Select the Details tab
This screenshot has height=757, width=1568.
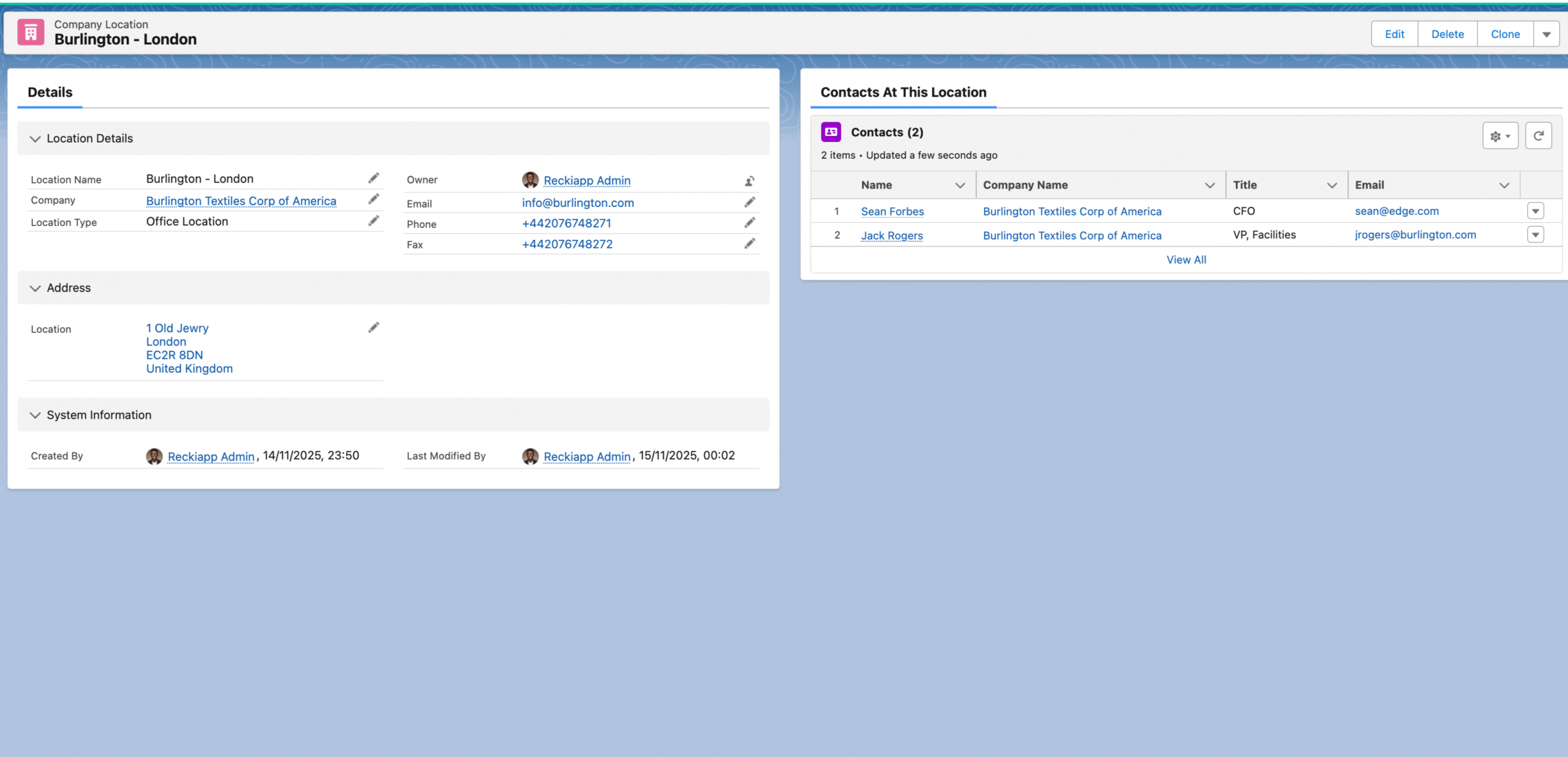pyautogui.click(x=50, y=92)
